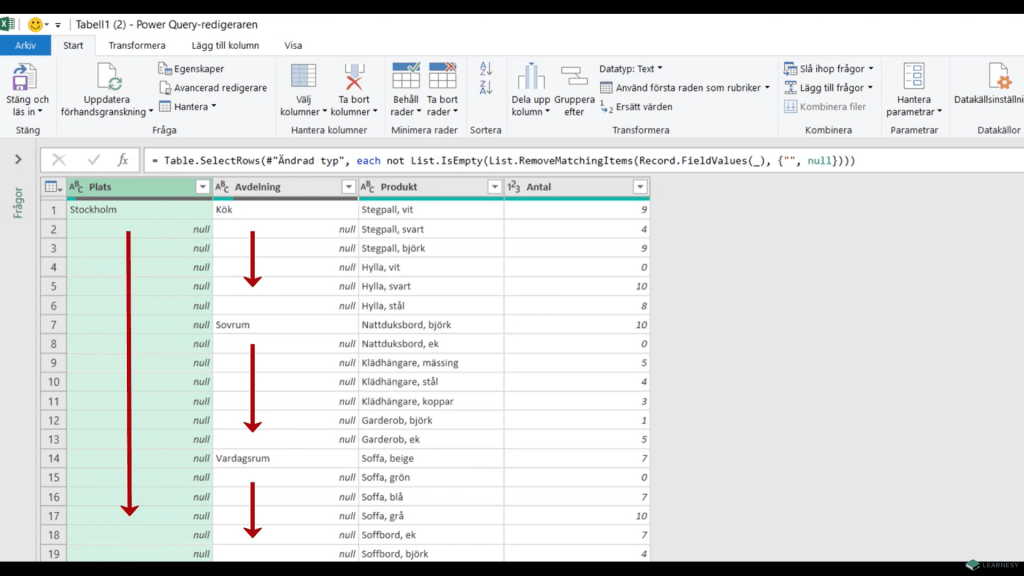The height and width of the screenshot is (576, 1024).
Task: Expand the Datatyp: Text dropdown
Action: click(631, 69)
